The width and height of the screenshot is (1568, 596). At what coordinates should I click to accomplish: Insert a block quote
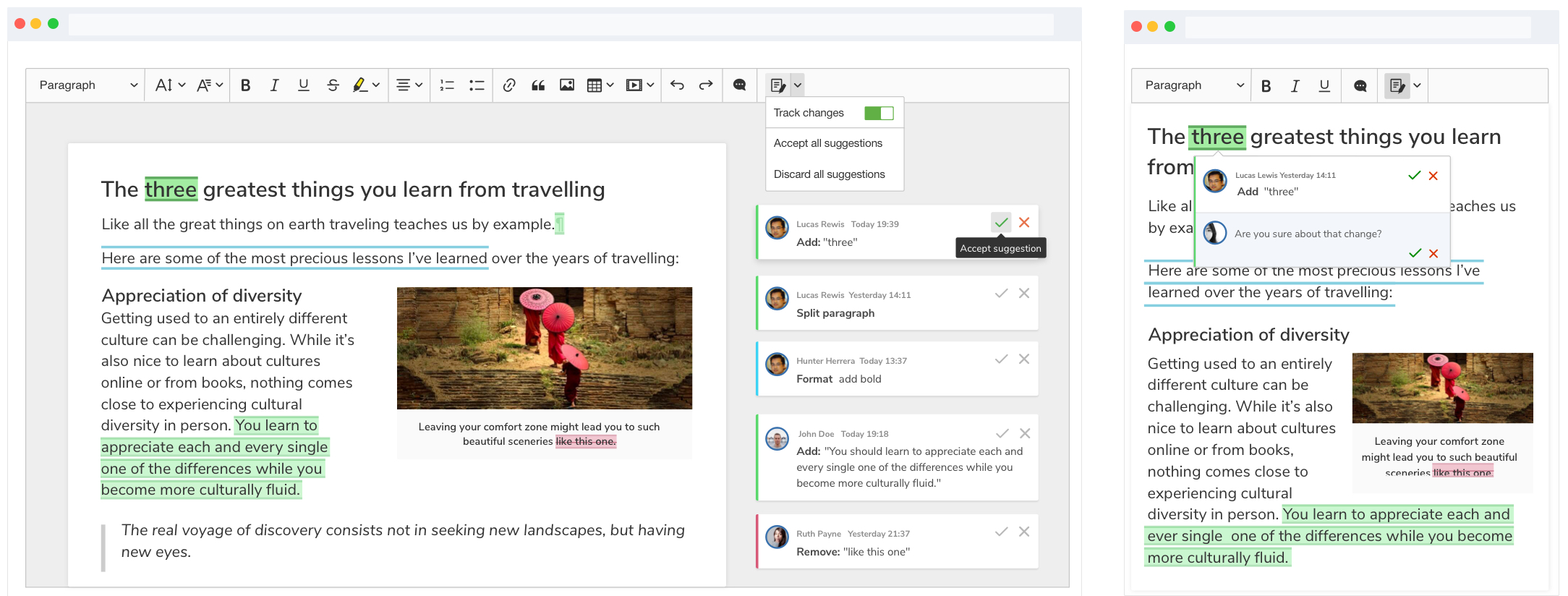(538, 85)
